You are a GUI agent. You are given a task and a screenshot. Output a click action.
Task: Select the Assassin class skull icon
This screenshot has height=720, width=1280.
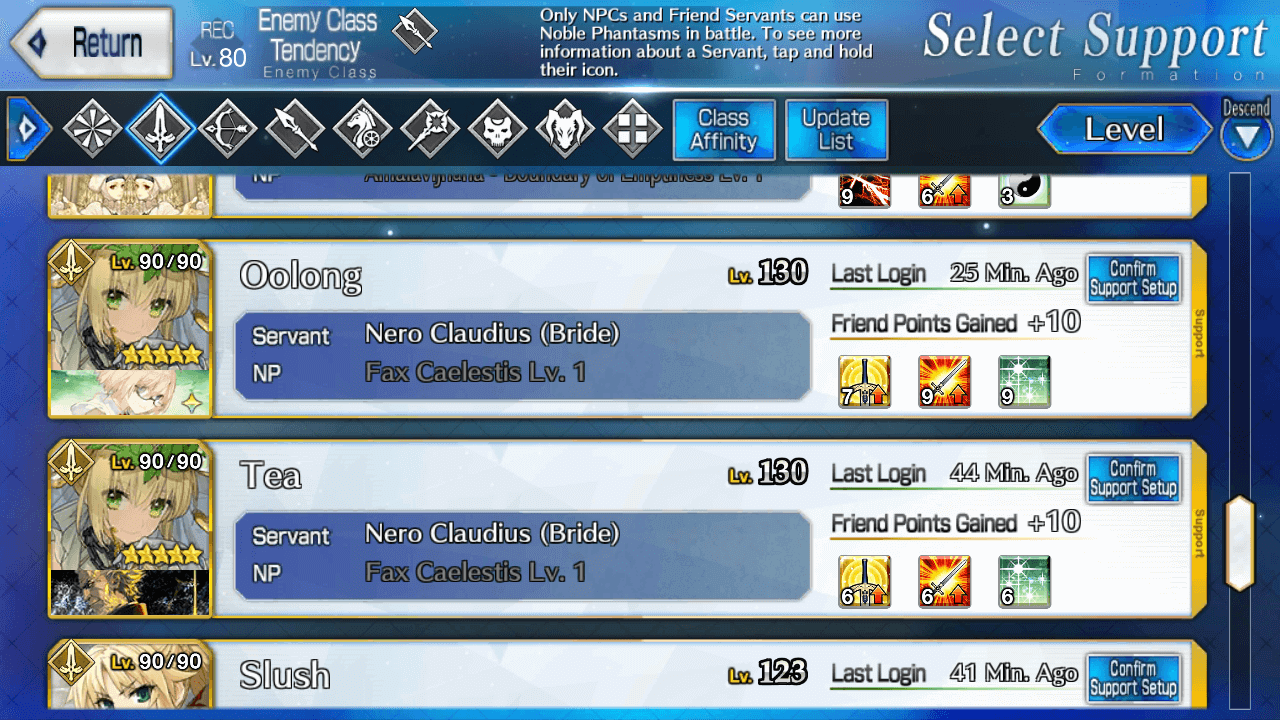[497, 129]
